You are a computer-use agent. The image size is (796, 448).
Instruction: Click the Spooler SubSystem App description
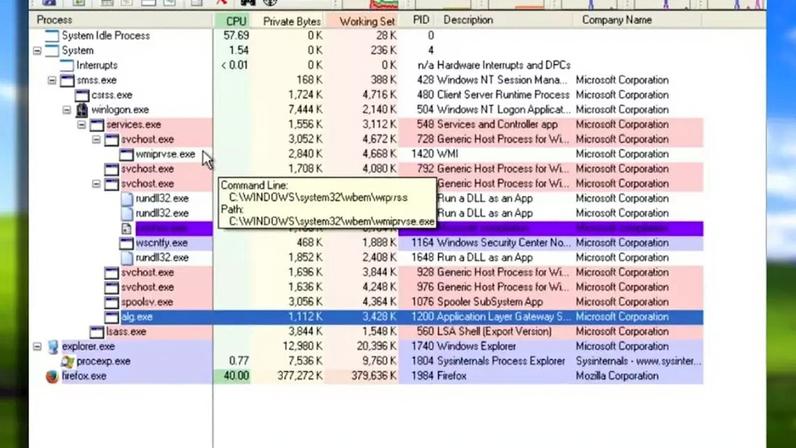pyautogui.click(x=489, y=302)
